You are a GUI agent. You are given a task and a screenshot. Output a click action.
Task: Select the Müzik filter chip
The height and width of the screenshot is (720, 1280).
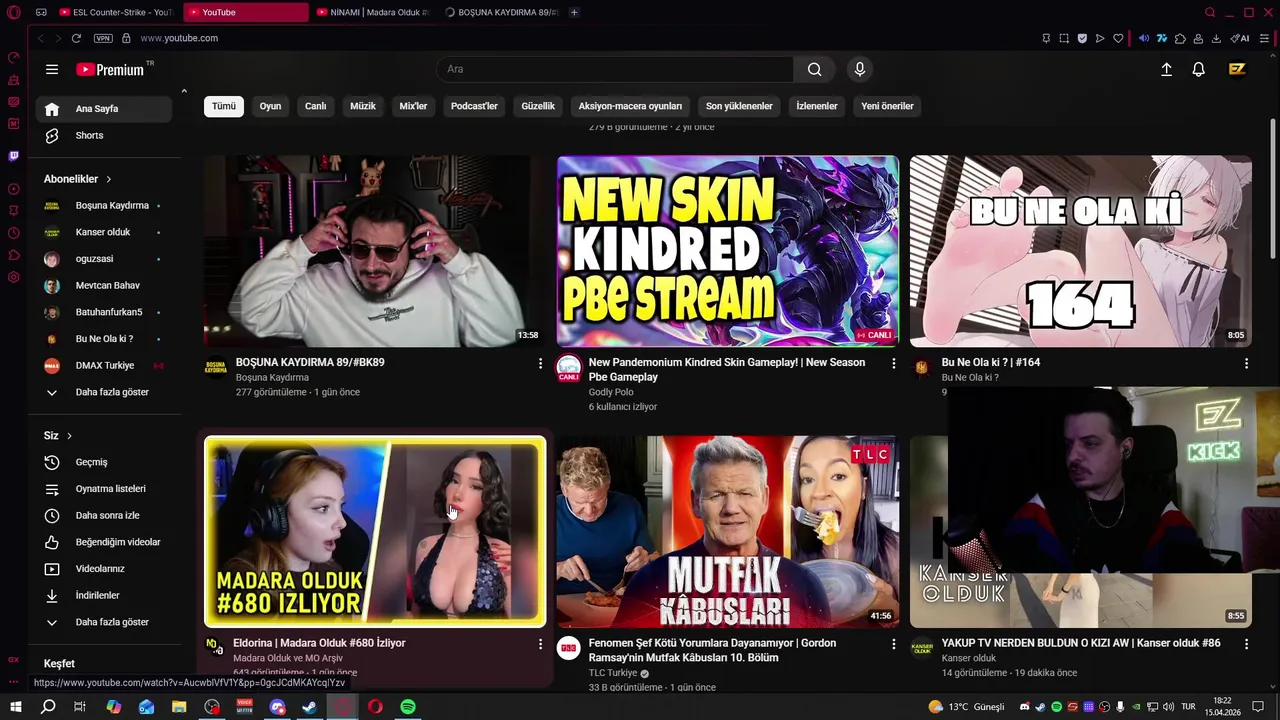click(363, 106)
